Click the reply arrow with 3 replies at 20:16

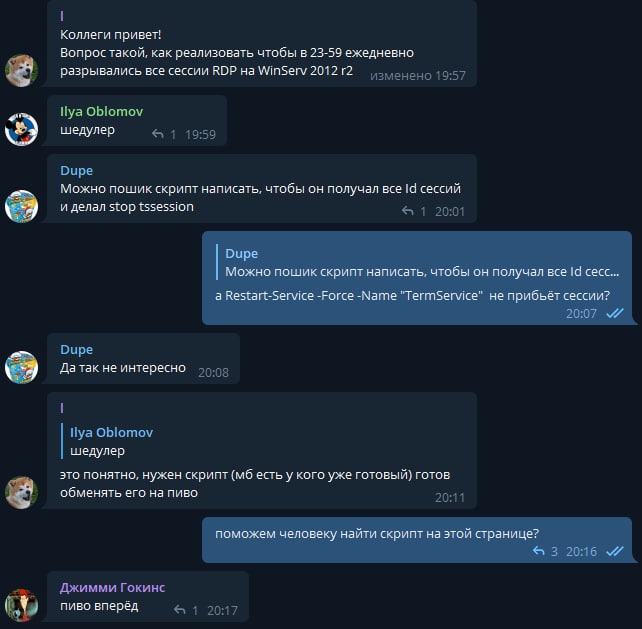[539, 551]
